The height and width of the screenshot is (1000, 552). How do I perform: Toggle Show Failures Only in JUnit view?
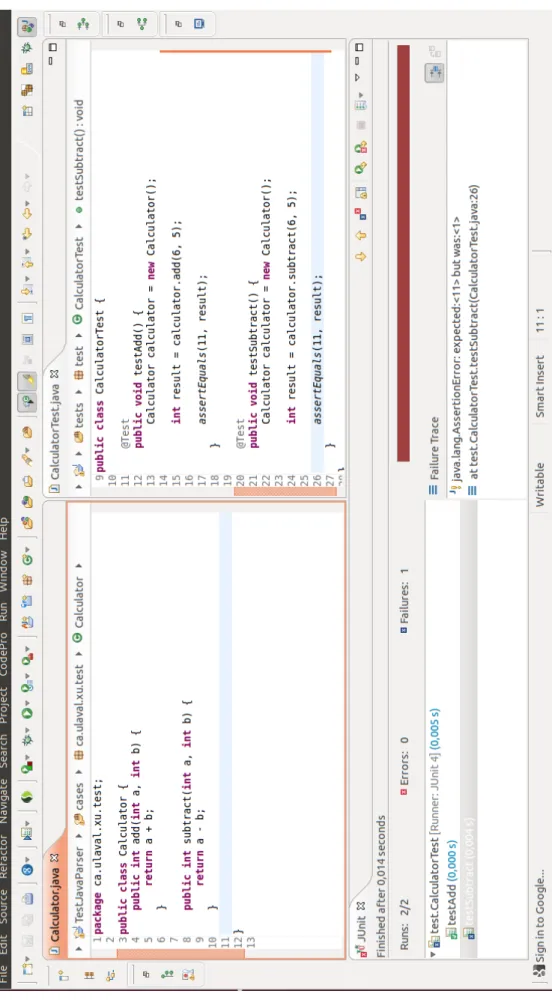[360, 214]
